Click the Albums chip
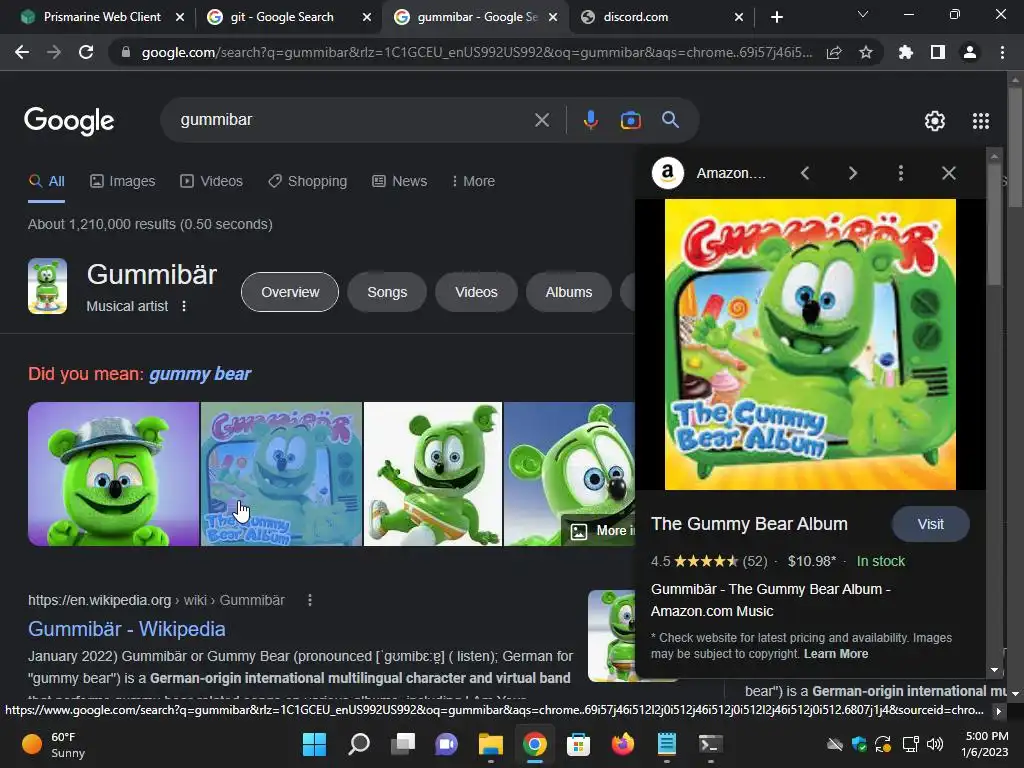1024x768 pixels. click(569, 292)
